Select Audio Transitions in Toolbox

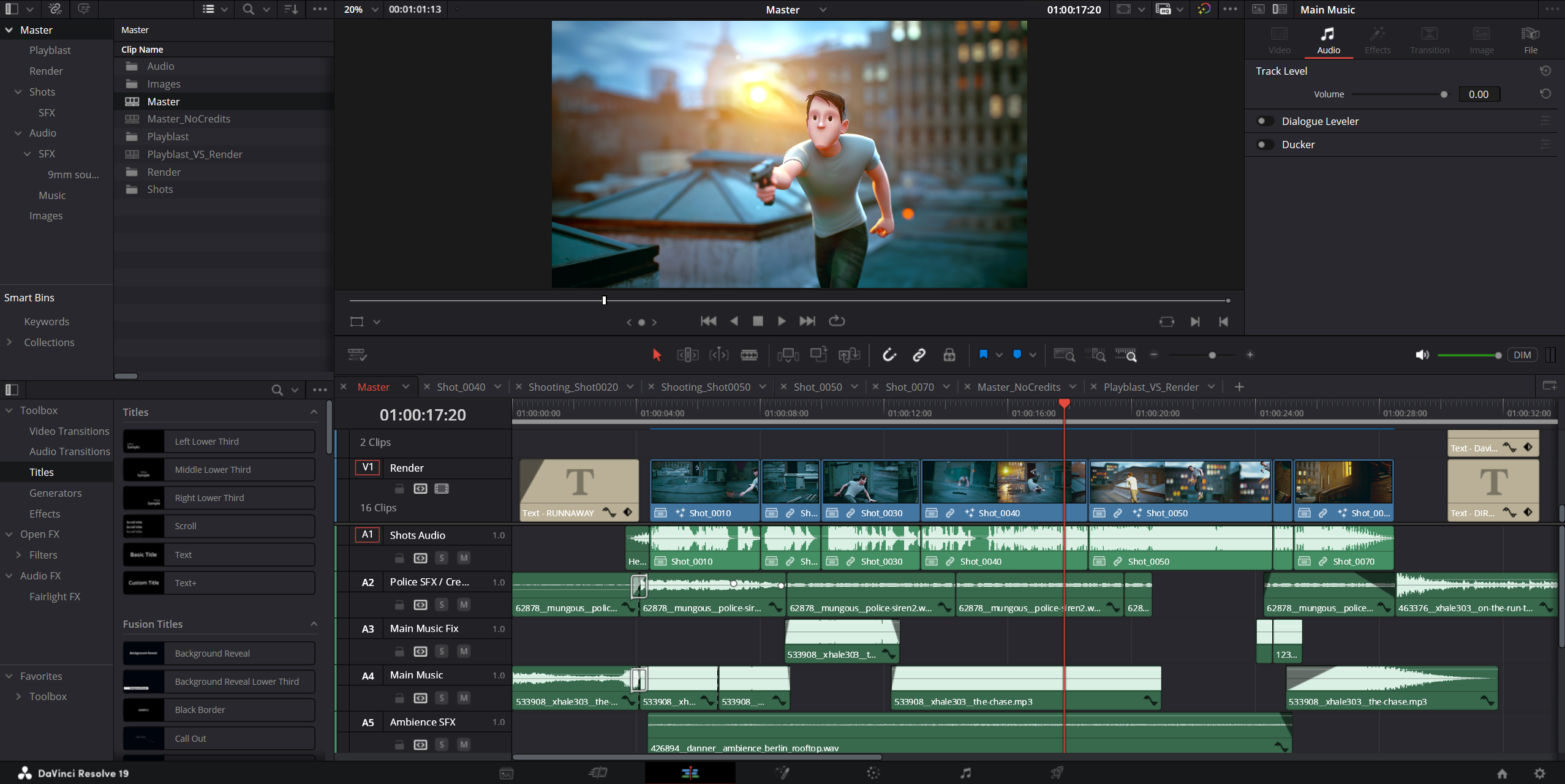(x=69, y=451)
